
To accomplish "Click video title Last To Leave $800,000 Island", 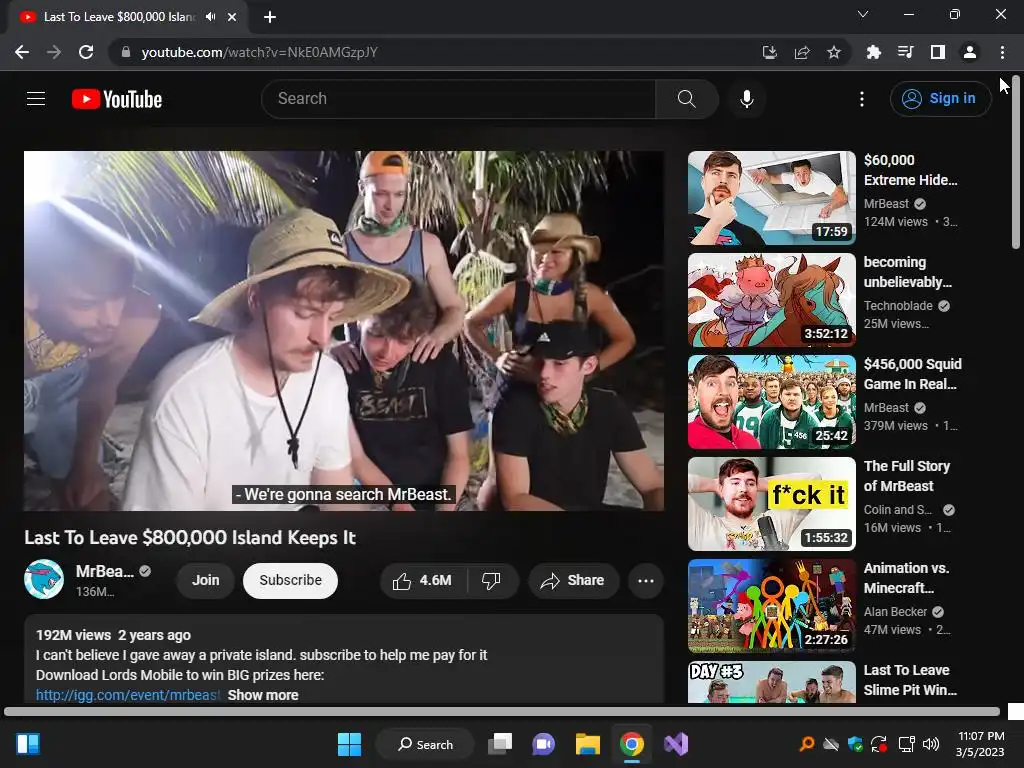I will 190,537.
